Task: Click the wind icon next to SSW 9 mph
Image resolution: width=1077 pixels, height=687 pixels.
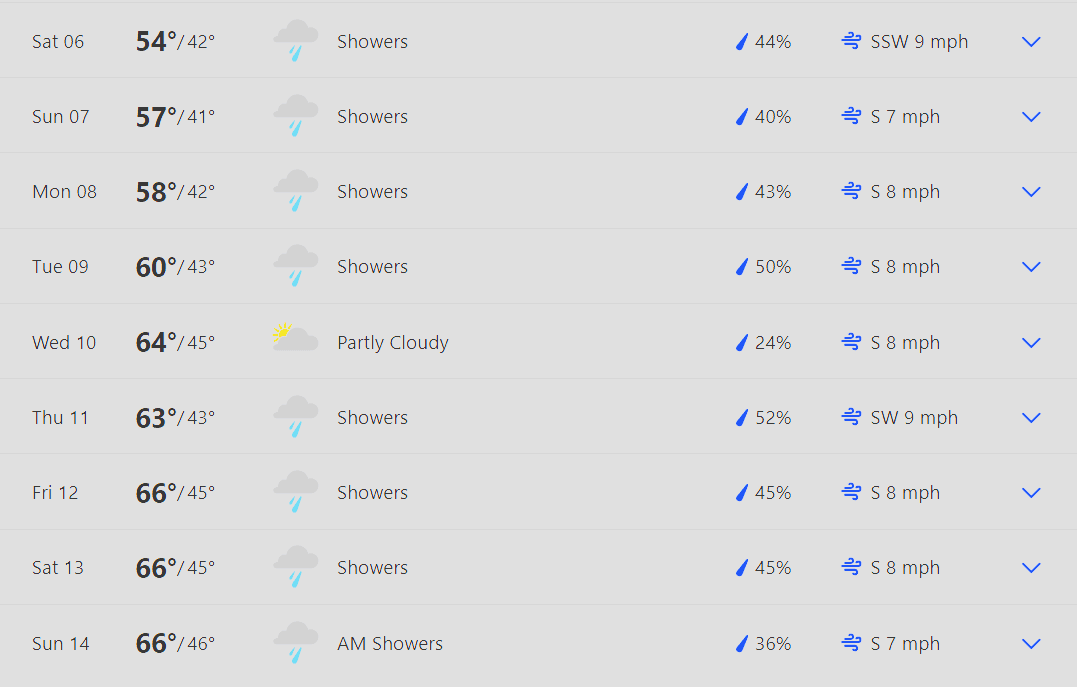Action: point(852,41)
